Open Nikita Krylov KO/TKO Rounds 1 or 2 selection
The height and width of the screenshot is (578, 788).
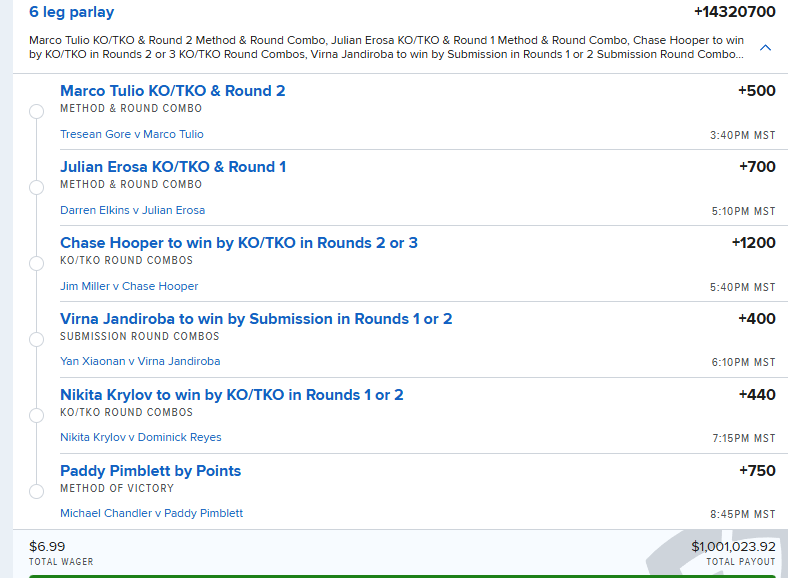pos(232,395)
